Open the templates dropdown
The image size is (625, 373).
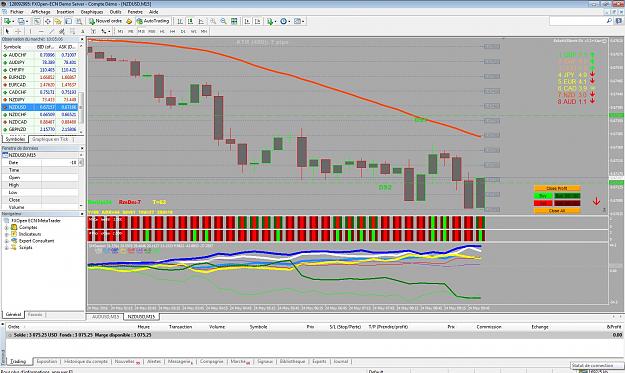[x=299, y=21]
